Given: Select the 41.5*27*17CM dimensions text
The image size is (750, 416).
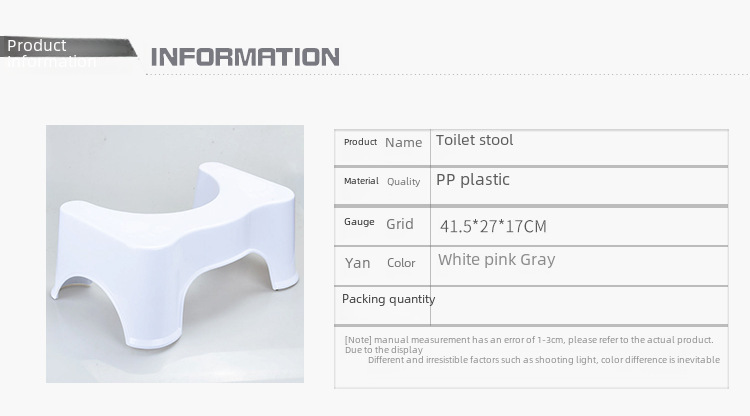Looking at the screenshot, I should pyautogui.click(x=493, y=226).
